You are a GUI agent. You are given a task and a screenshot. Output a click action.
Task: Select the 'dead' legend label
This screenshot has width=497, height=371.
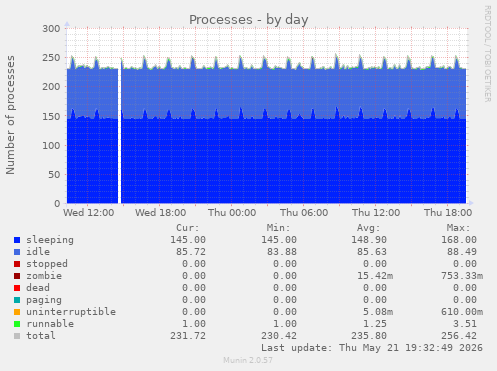click(x=38, y=288)
